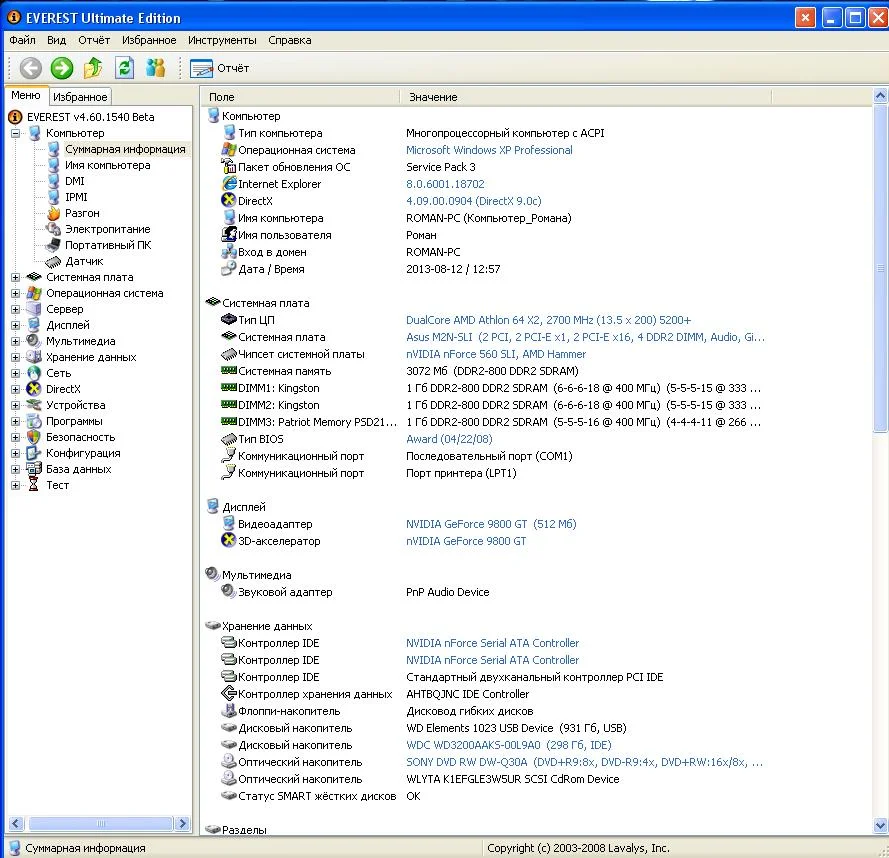
Task: Open the Инструменты menu
Action: (x=222, y=40)
